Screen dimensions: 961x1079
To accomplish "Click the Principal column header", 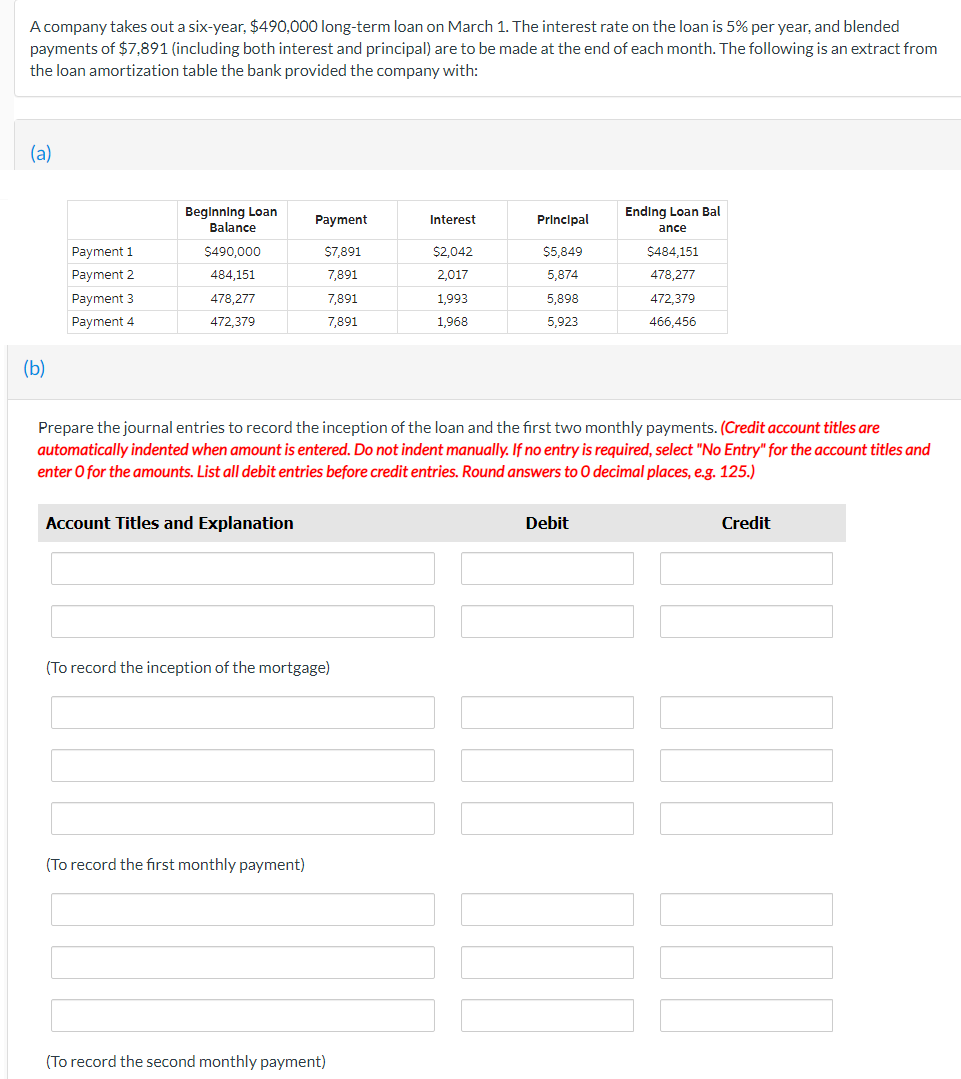I will (563, 220).
